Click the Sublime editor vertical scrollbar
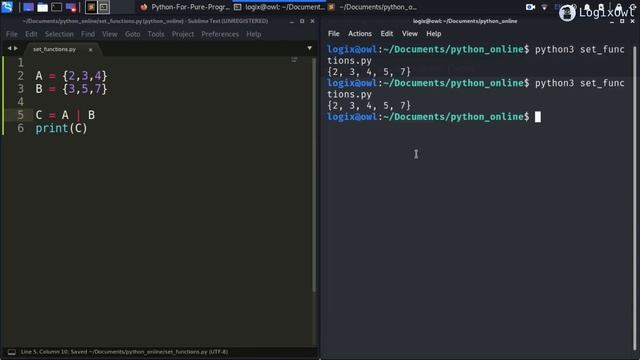The image size is (640, 360). (x=314, y=176)
